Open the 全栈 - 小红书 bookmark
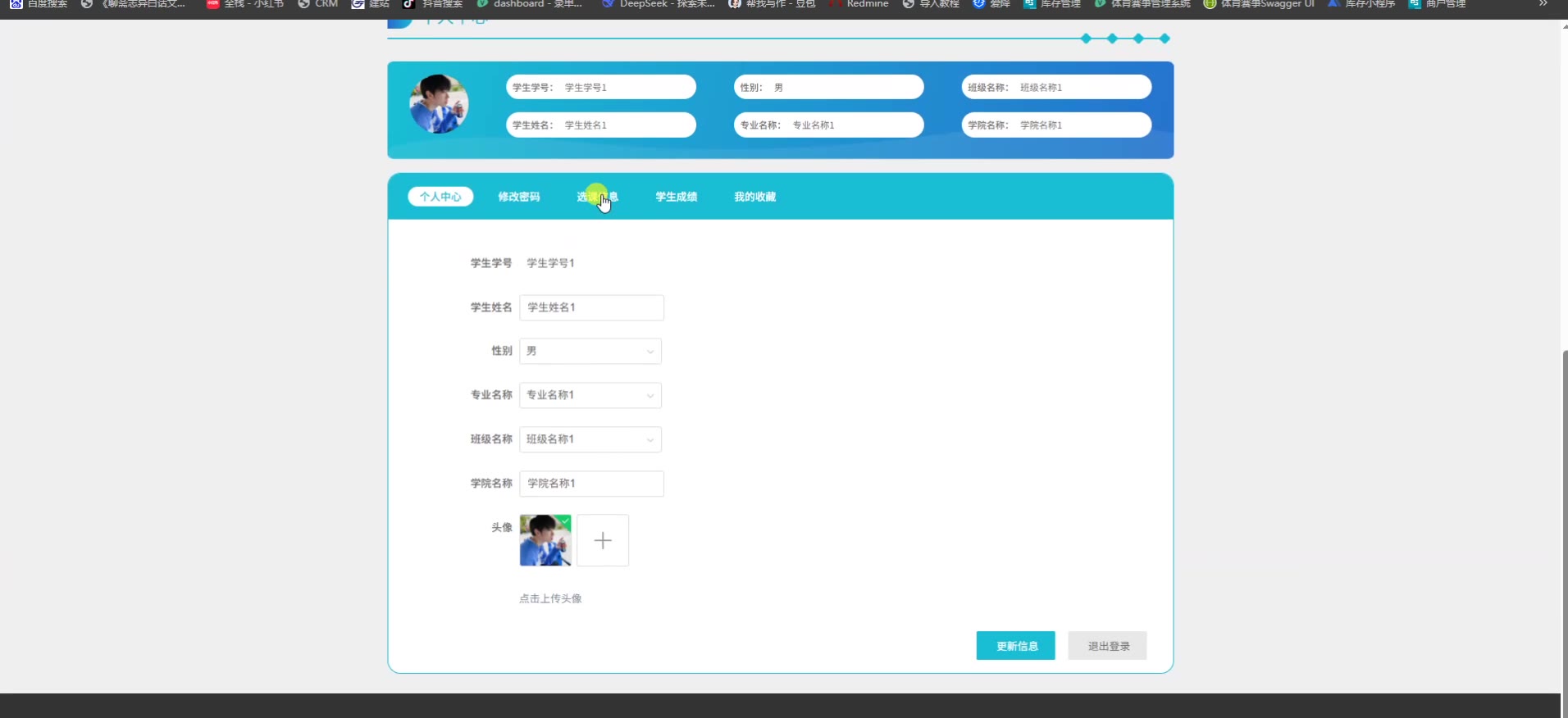 [244, 4]
